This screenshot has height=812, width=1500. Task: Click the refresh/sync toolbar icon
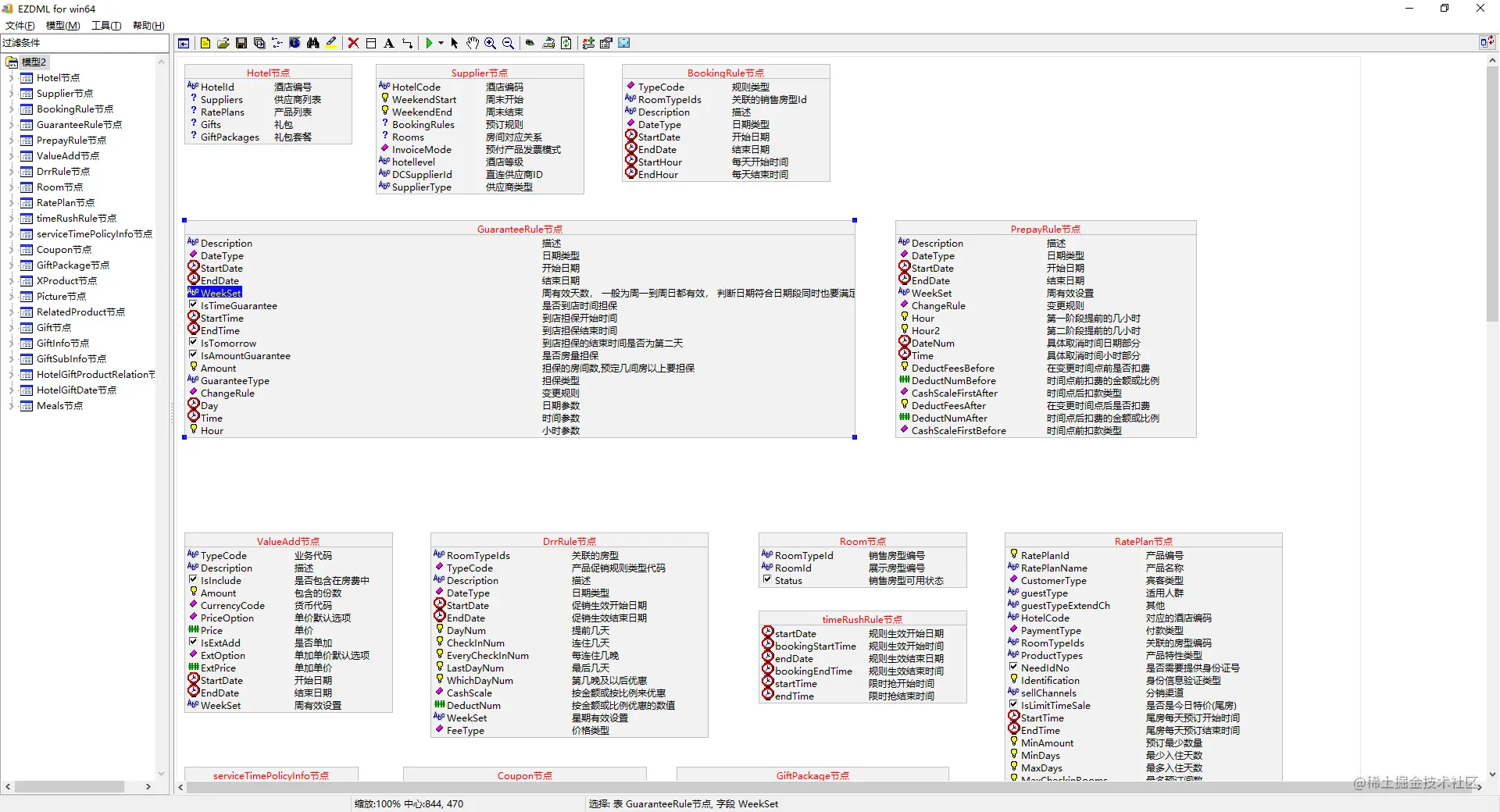pos(566,43)
